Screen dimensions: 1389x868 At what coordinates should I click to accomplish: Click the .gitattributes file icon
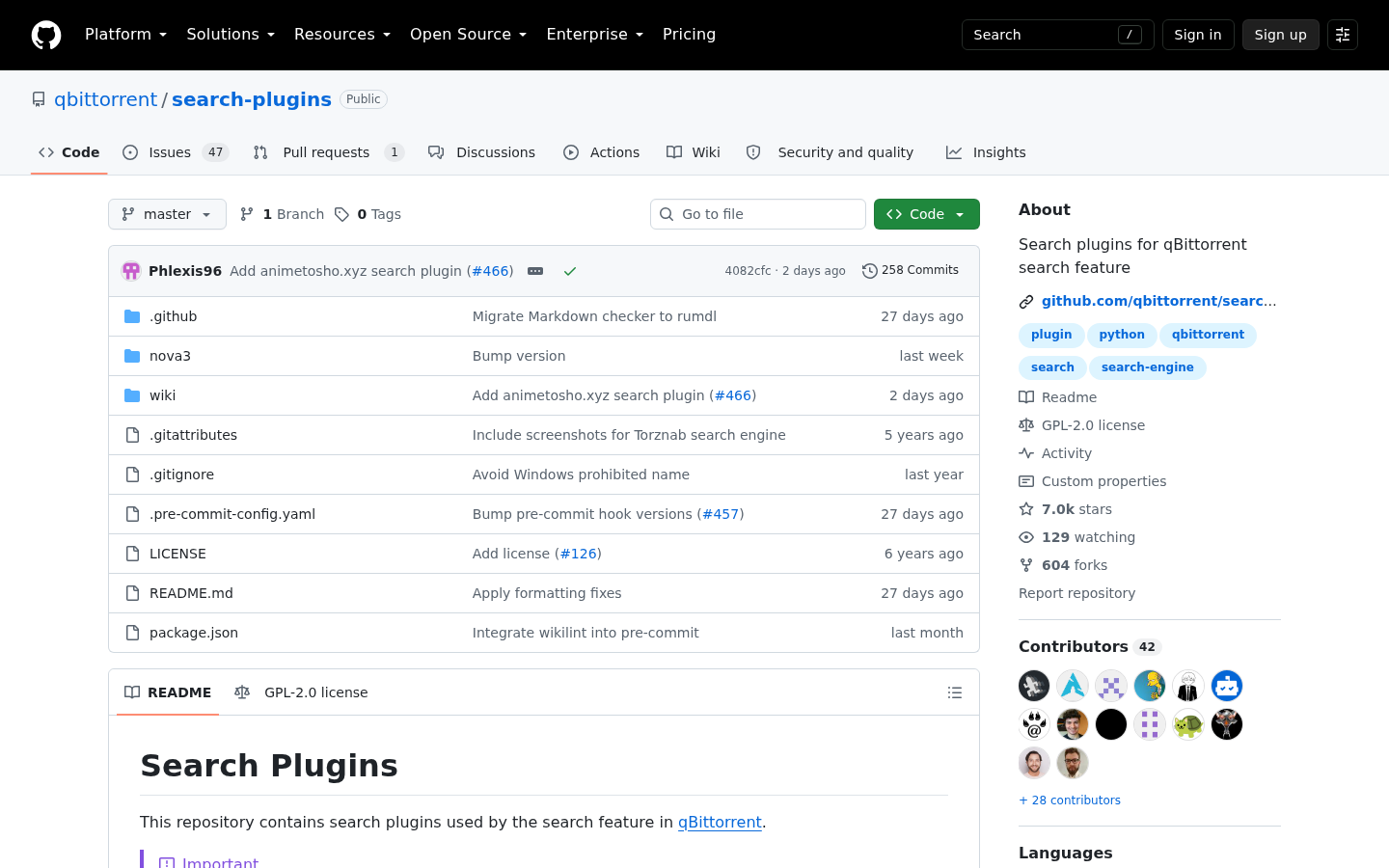point(132,435)
